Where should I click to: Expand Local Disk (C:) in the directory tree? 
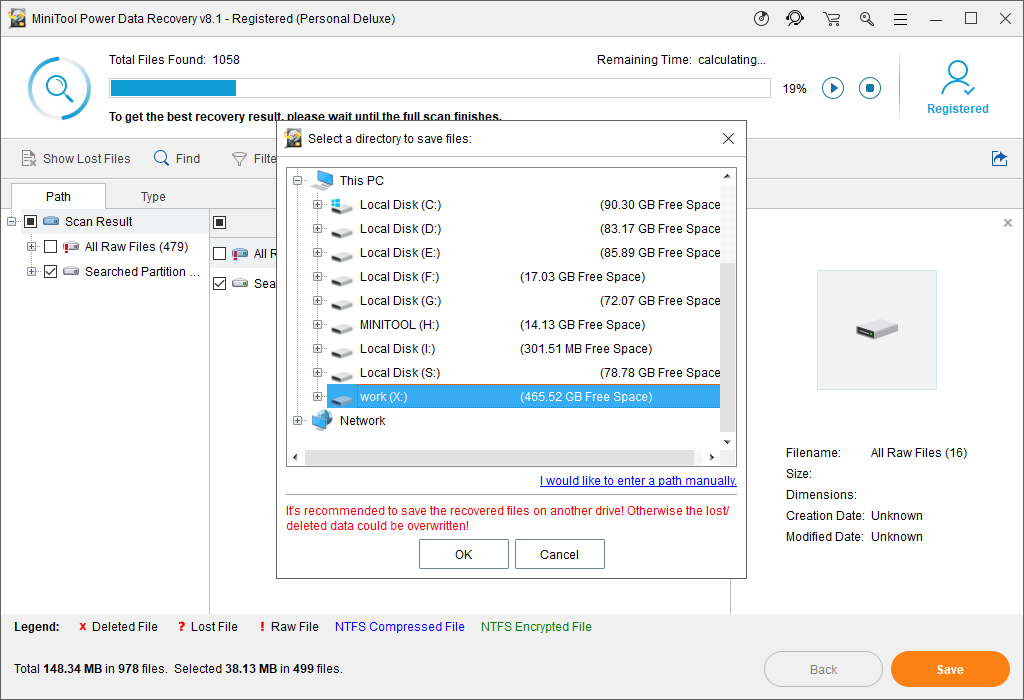[317, 204]
